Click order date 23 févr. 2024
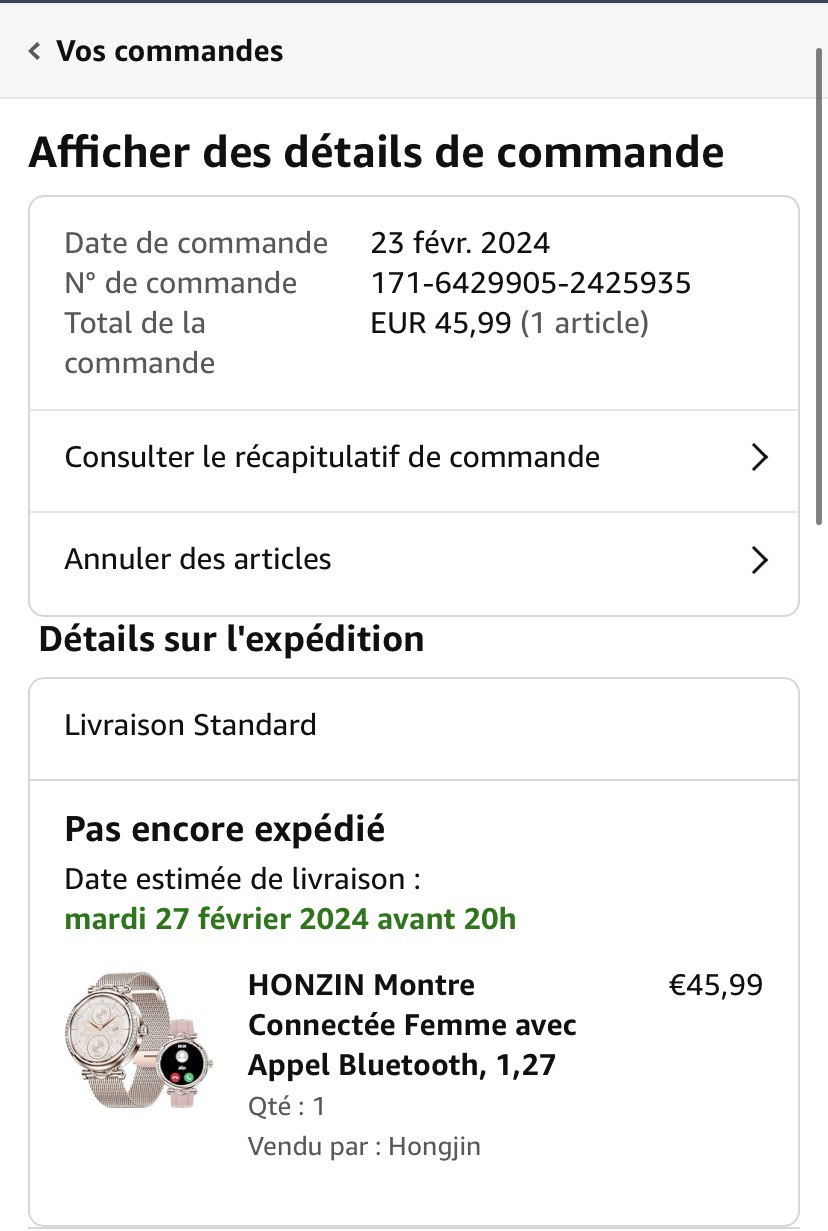828x1231 pixels. pyautogui.click(x=460, y=243)
